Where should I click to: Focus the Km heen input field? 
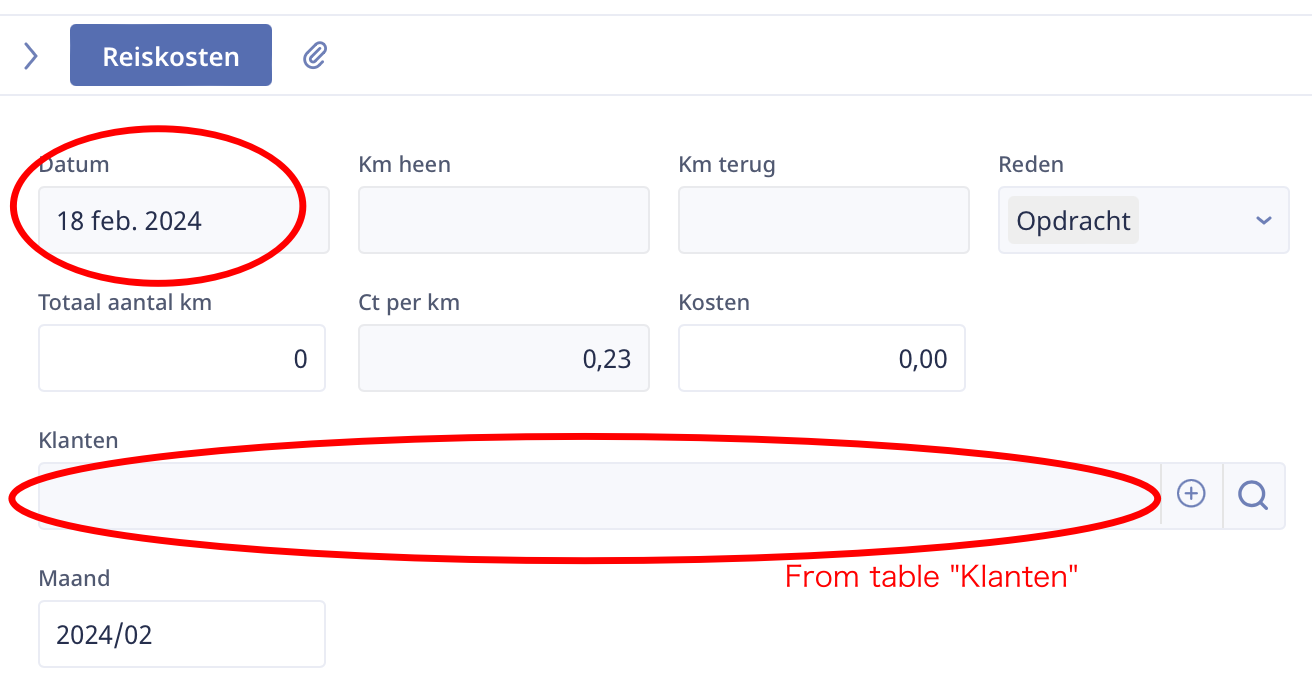(504, 220)
